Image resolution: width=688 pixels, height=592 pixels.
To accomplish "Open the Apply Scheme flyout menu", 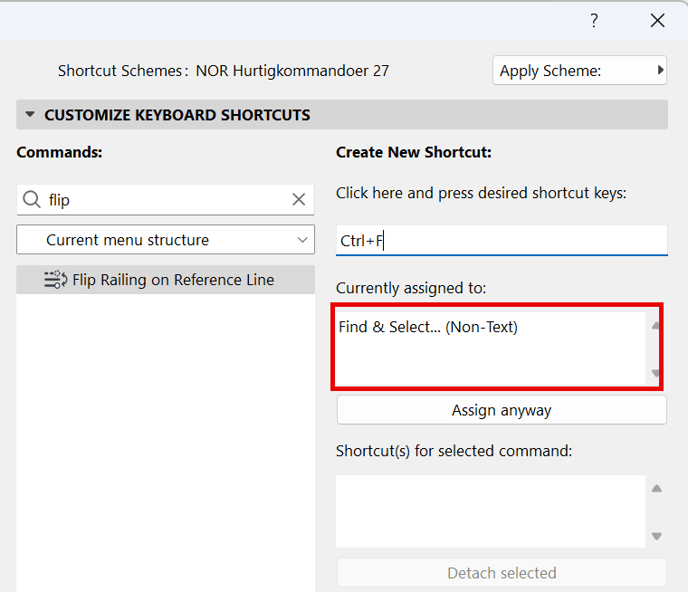I will [x=579, y=70].
